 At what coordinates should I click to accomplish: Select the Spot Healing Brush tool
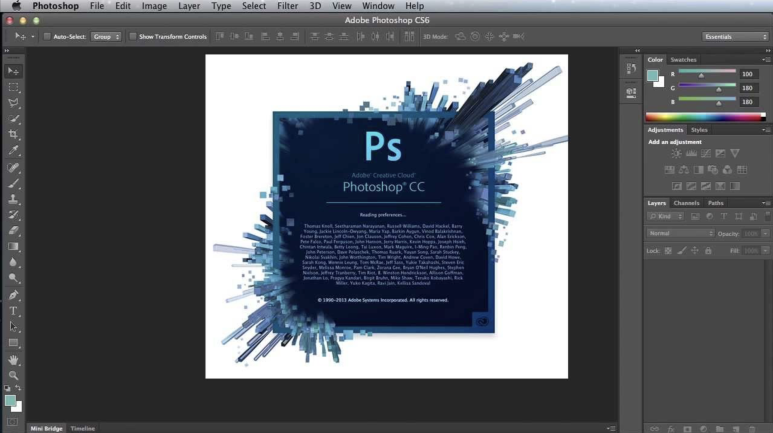tap(13, 168)
